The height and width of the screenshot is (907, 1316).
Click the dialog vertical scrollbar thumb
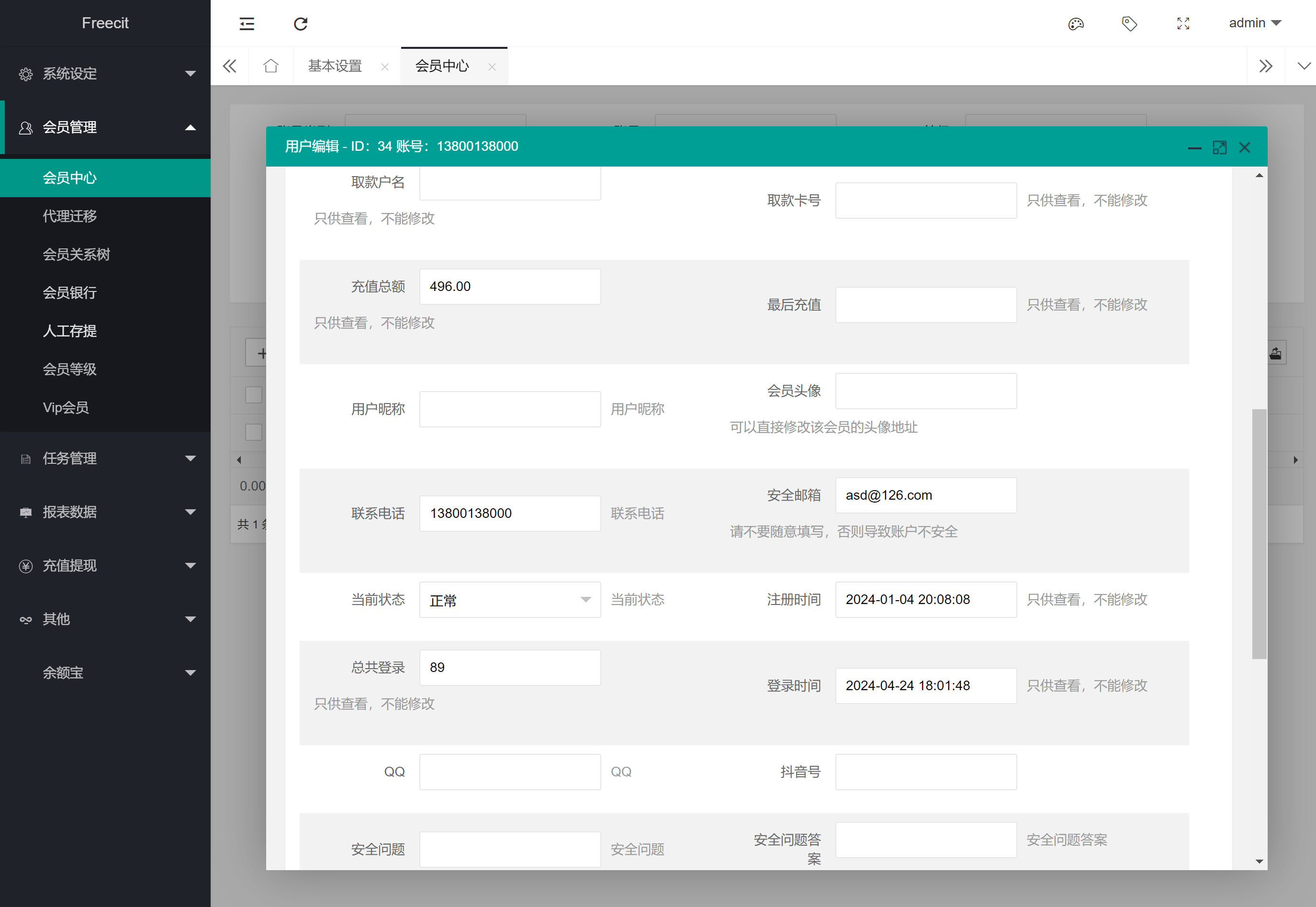tap(1259, 534)
